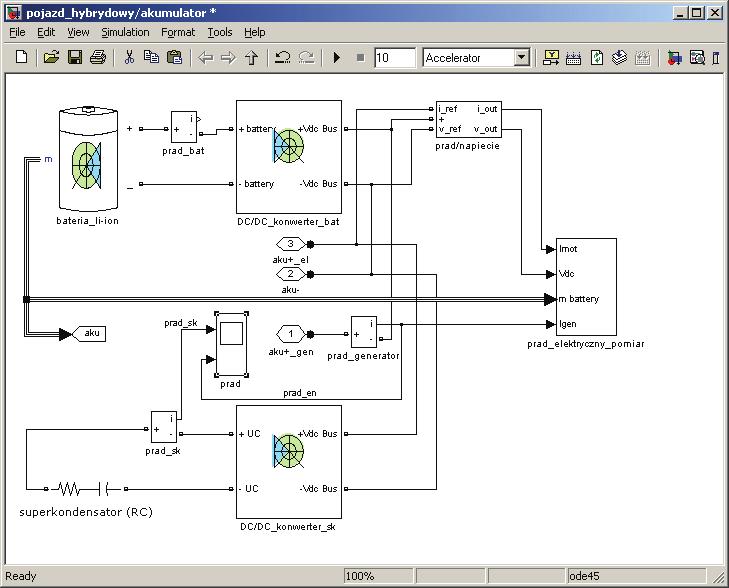The height and width of the screenshot is (588, 729).
Task: Start simulation with play button
Action: point(337,58)
